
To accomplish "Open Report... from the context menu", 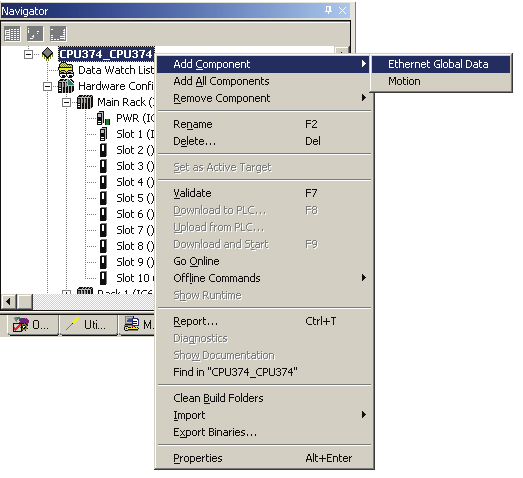I will pyautogui.click(x=263, y=321).
